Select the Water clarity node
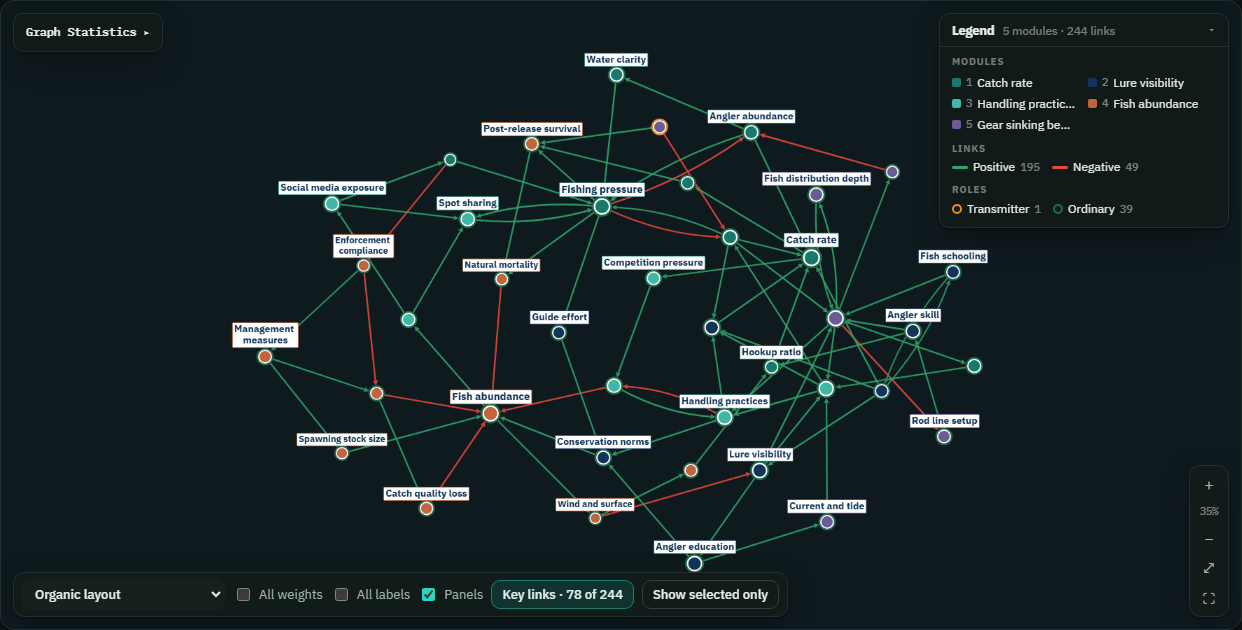 617,75
